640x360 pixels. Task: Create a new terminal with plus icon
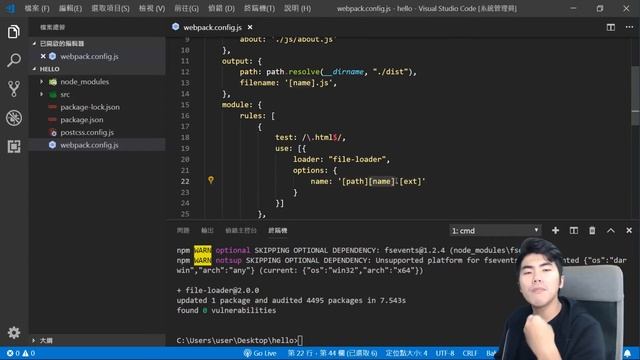(x=555, y=231)
